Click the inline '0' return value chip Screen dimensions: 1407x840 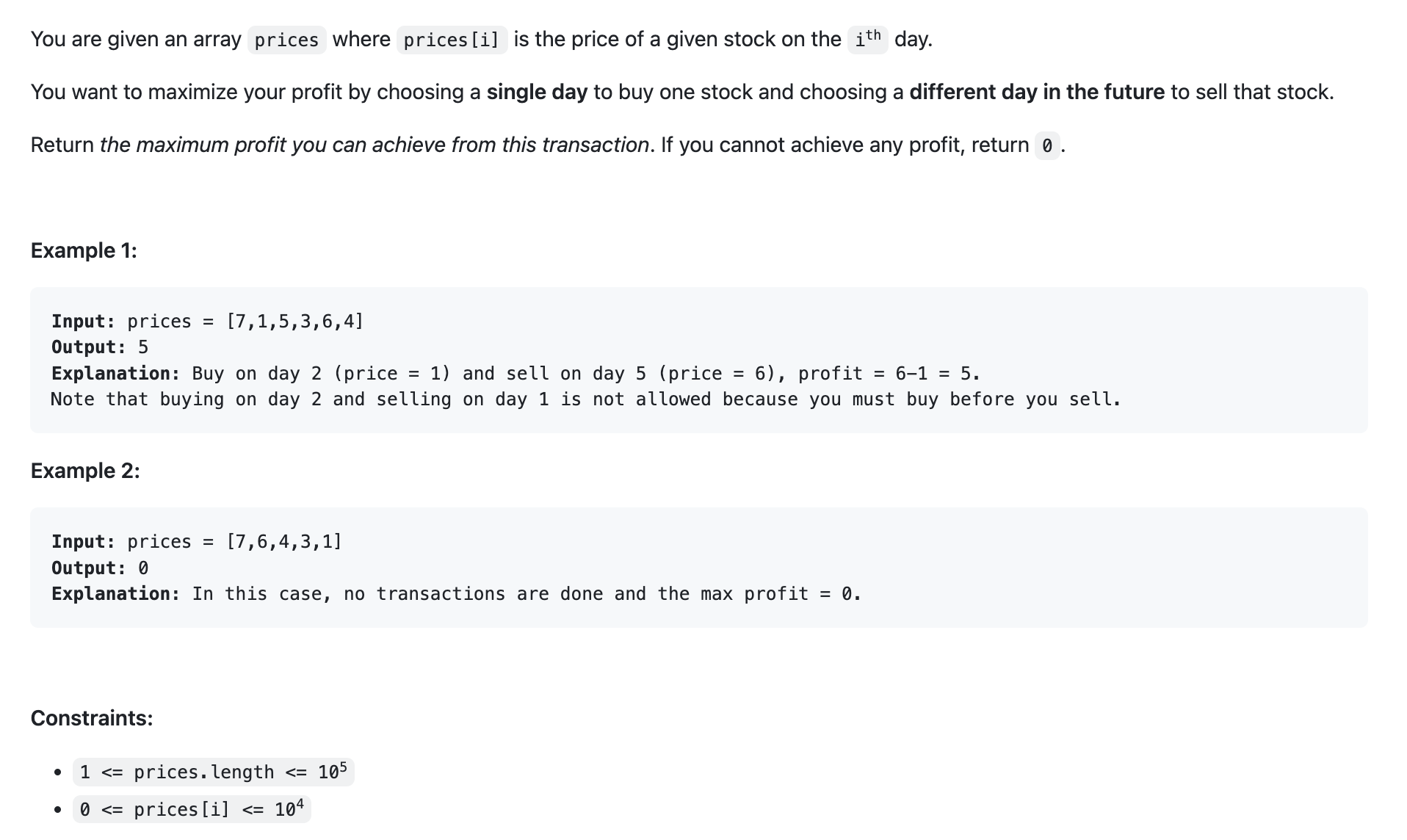[x=1046, y=145]
